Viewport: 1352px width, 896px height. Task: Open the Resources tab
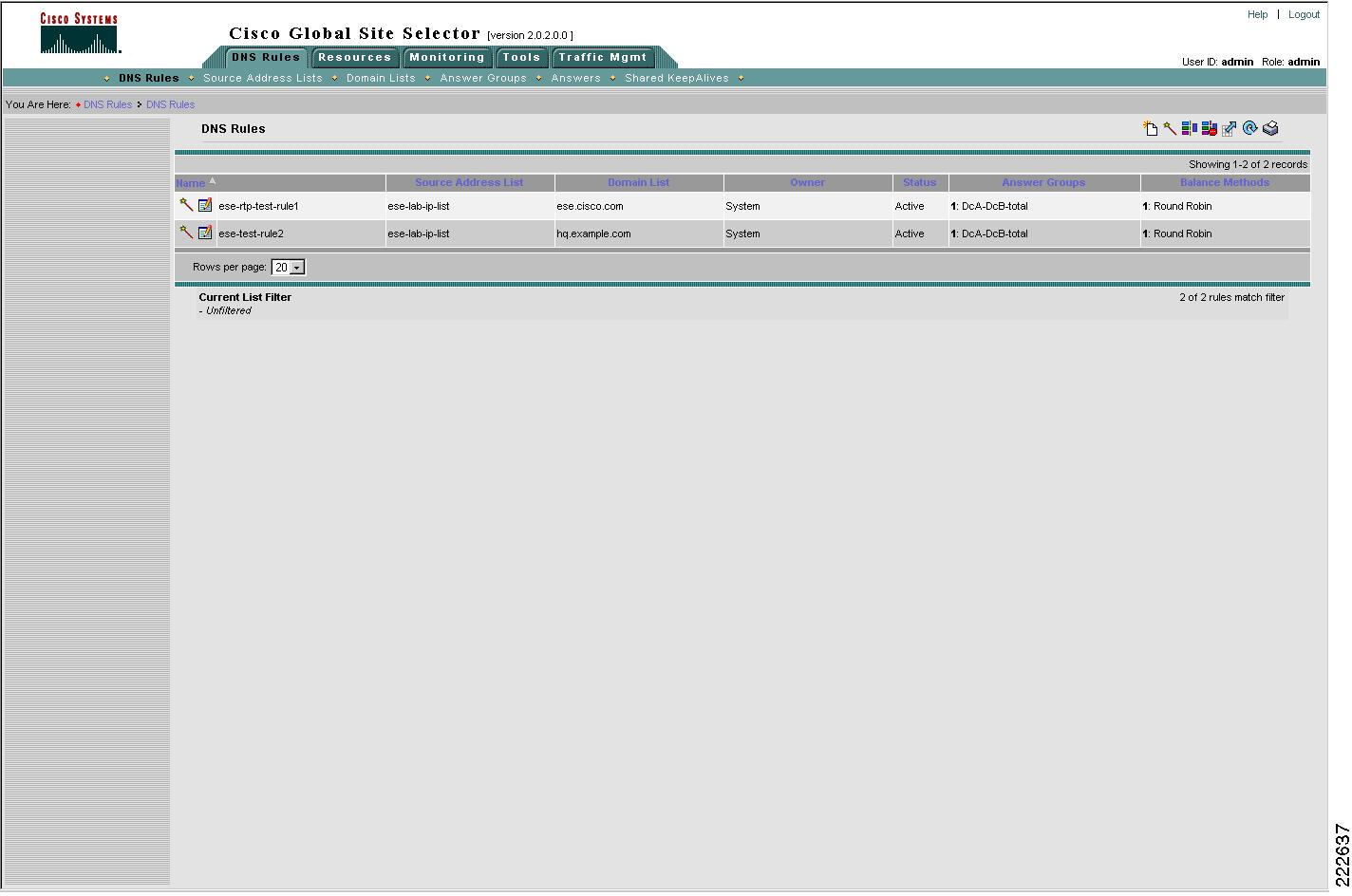click(355, 57)
